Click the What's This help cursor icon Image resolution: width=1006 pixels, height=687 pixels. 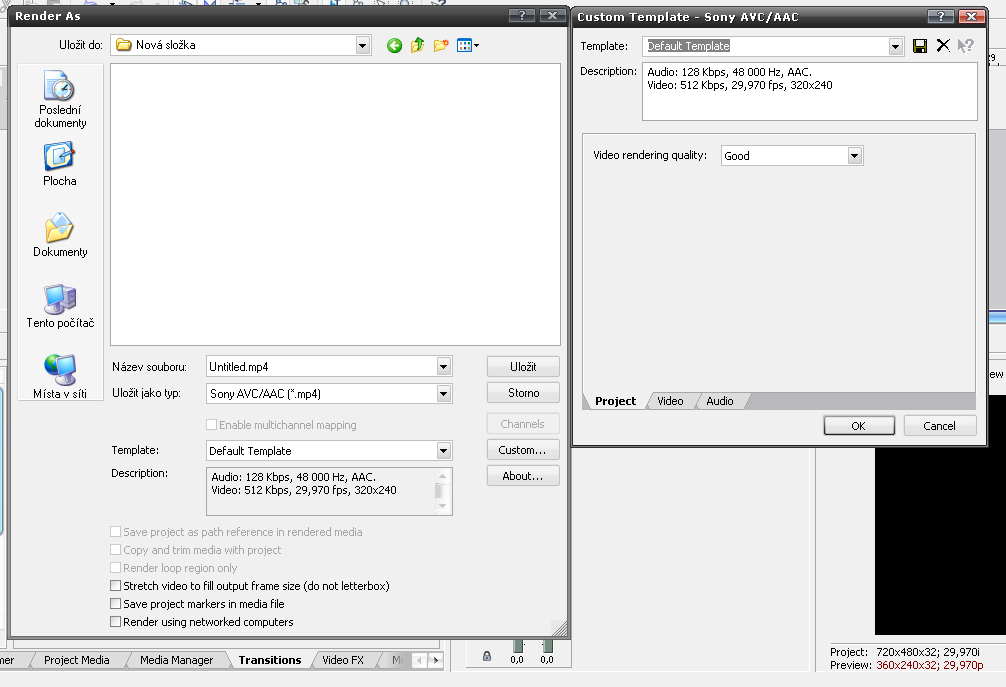(966, 46)
